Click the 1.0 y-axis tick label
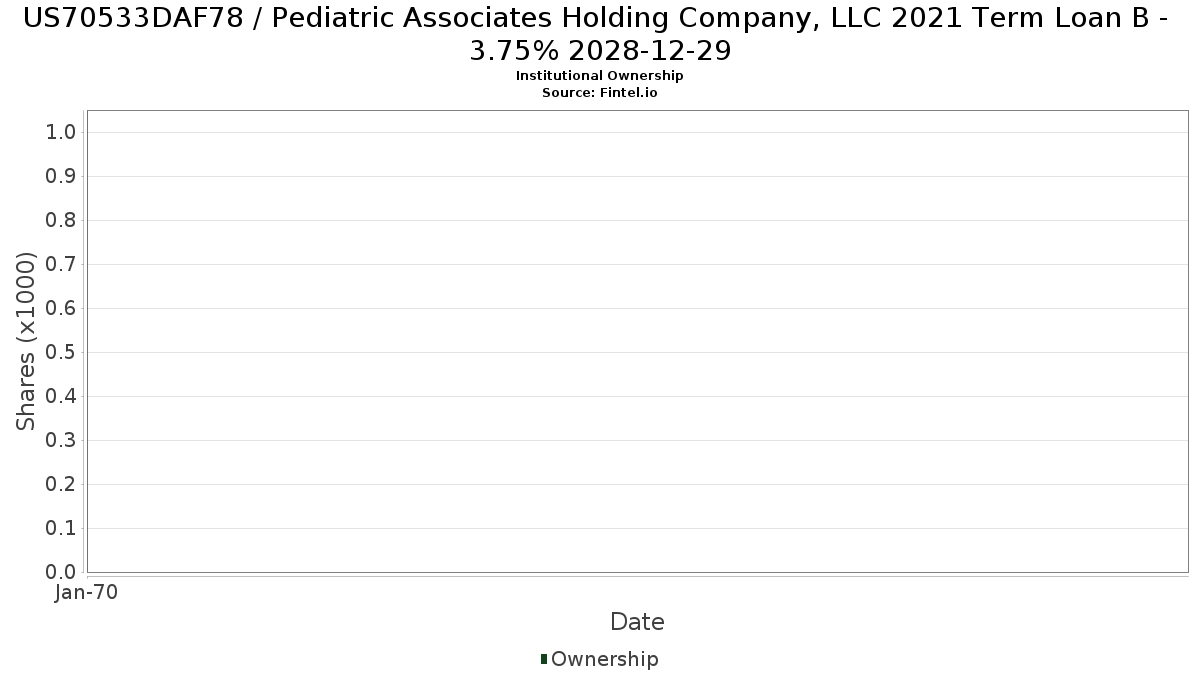This screenshot has height=675, width=1200. tap(61, 132)
